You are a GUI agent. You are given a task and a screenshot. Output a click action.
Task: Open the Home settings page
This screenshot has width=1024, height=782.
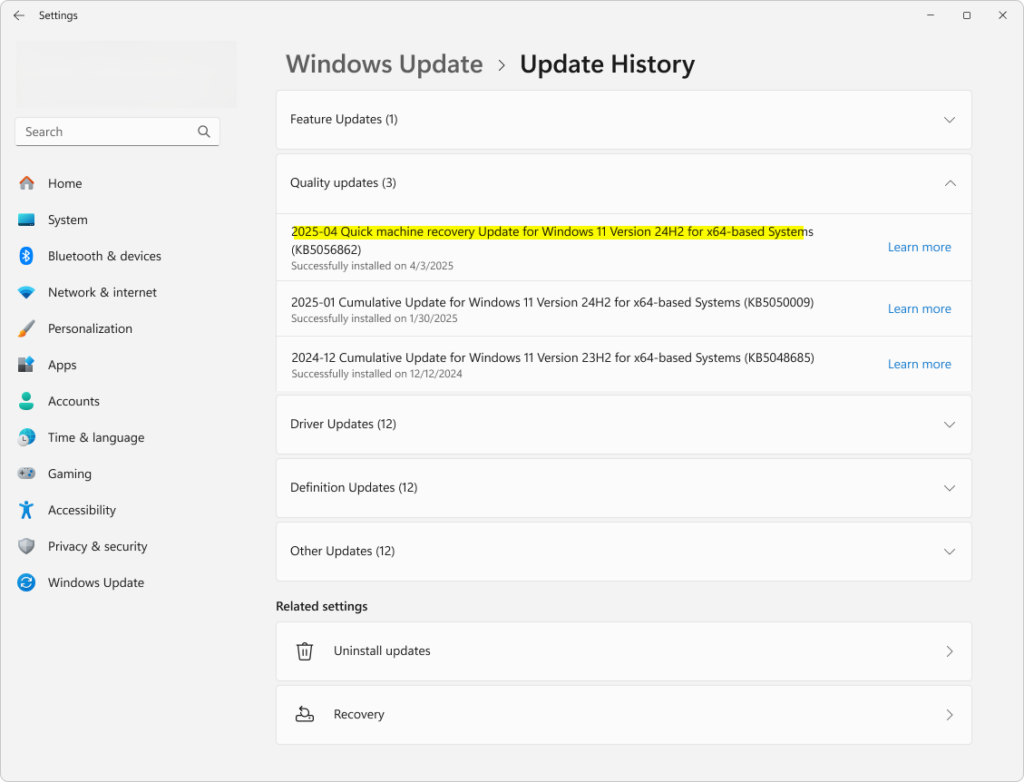[65, 184]
